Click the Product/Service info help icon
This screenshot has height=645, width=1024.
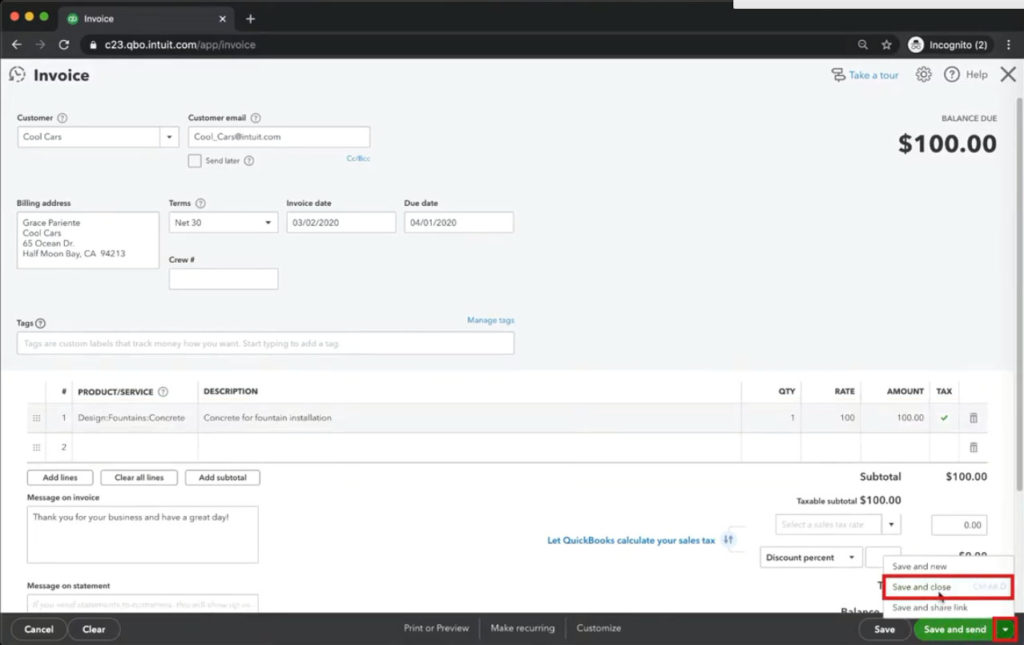click(163, 392)
